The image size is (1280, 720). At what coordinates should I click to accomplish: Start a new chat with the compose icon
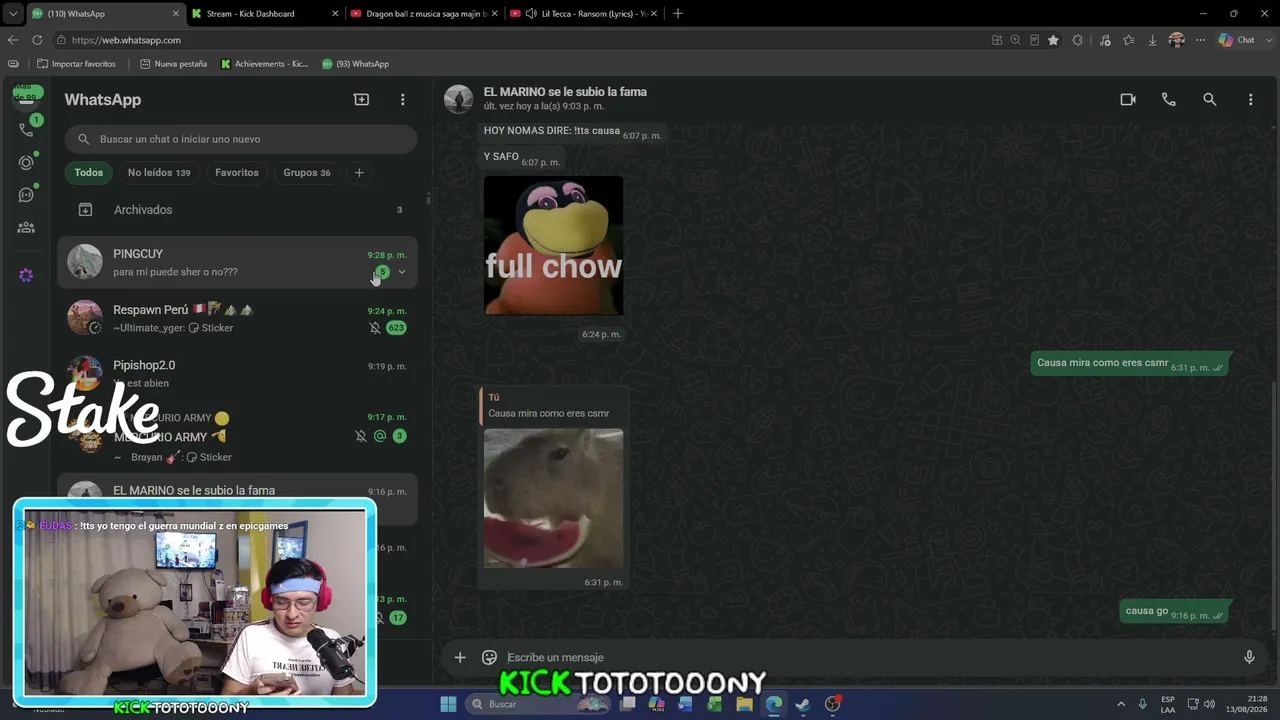361,100
